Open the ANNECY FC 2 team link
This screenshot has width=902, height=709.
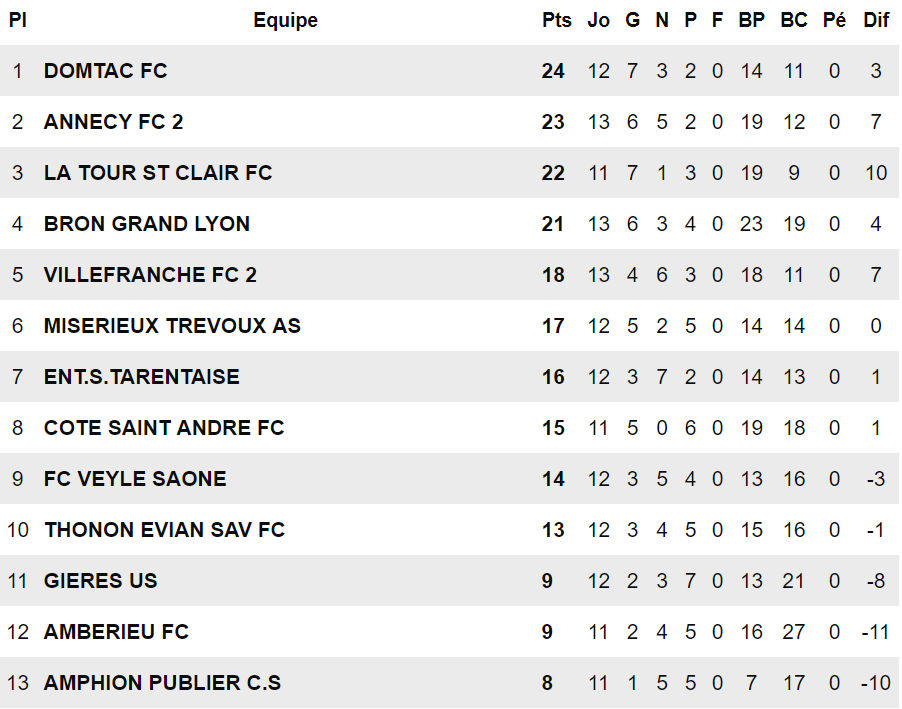113,122
